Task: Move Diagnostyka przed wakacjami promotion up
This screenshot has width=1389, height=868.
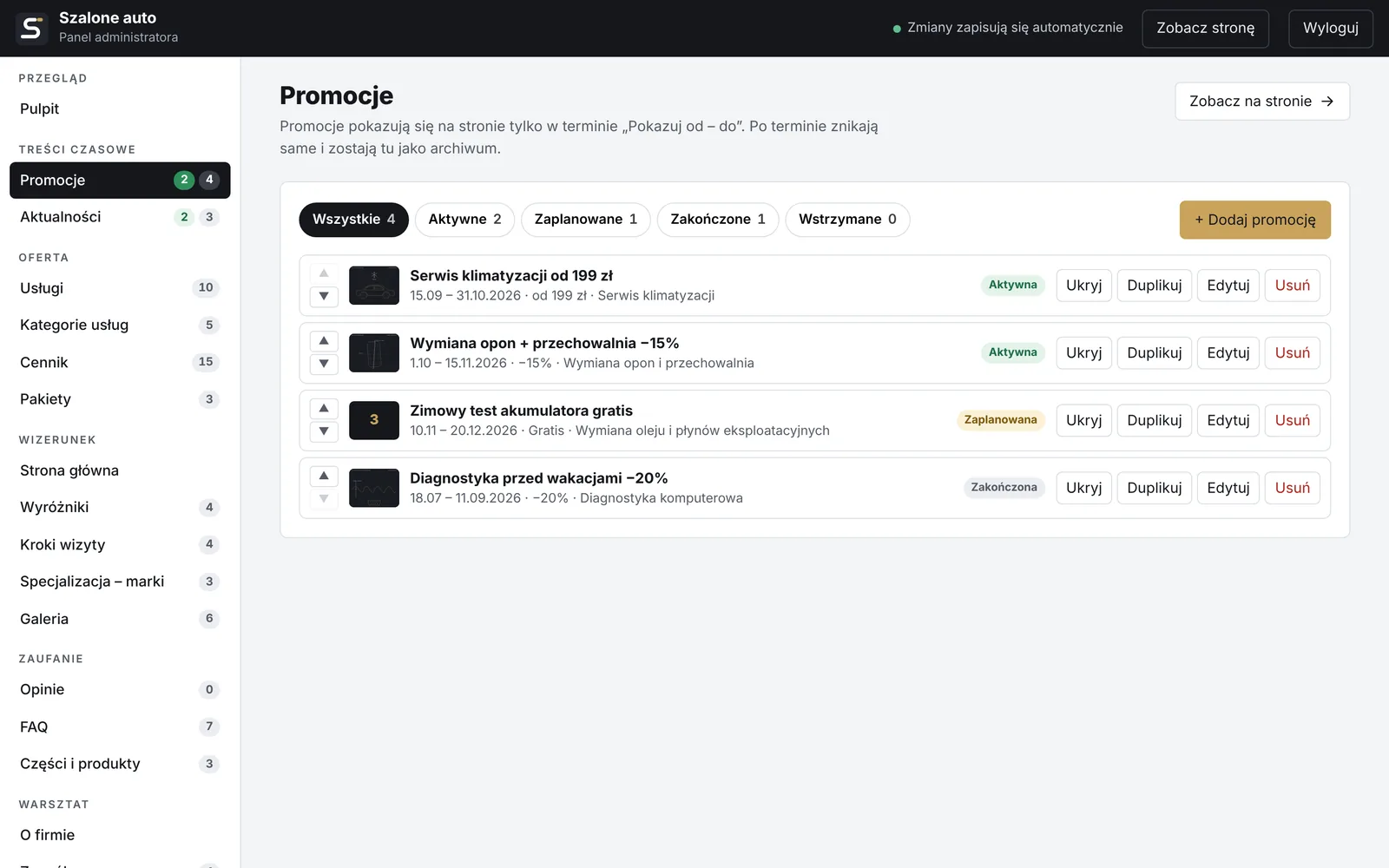Action: (324, 477)
